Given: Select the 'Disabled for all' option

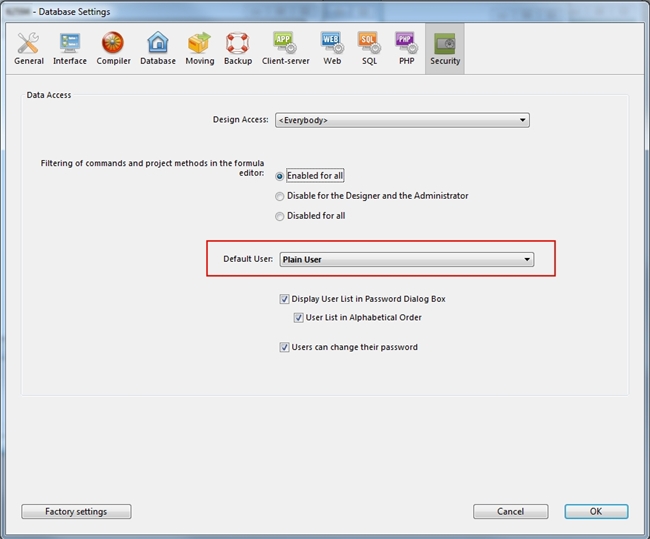Looking at the screenshot, I should 280,216.
